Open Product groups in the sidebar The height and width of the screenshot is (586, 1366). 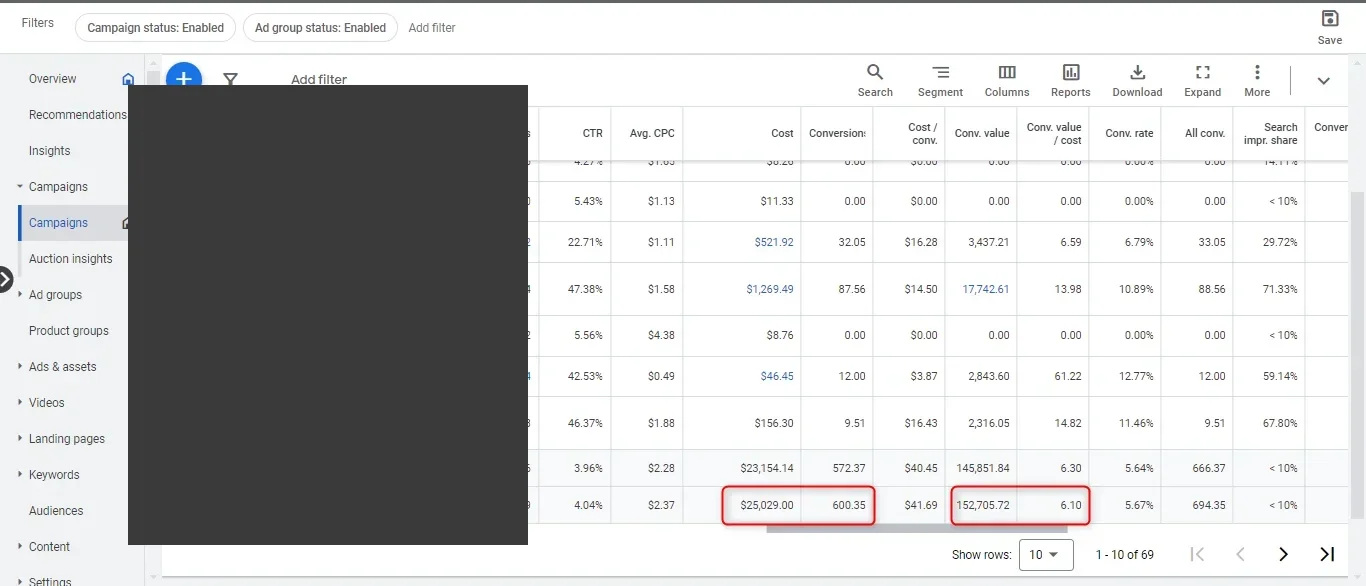(69, 331)
